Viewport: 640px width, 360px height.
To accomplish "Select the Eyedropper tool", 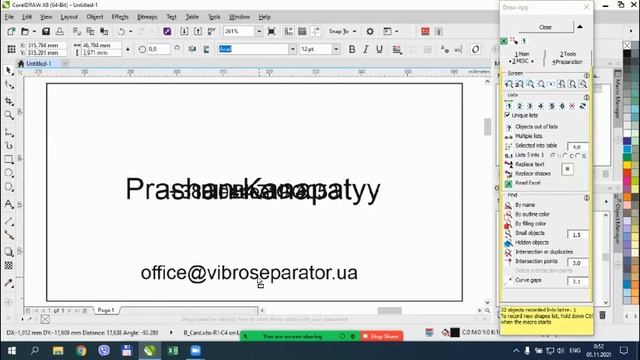I will (9, 282).
